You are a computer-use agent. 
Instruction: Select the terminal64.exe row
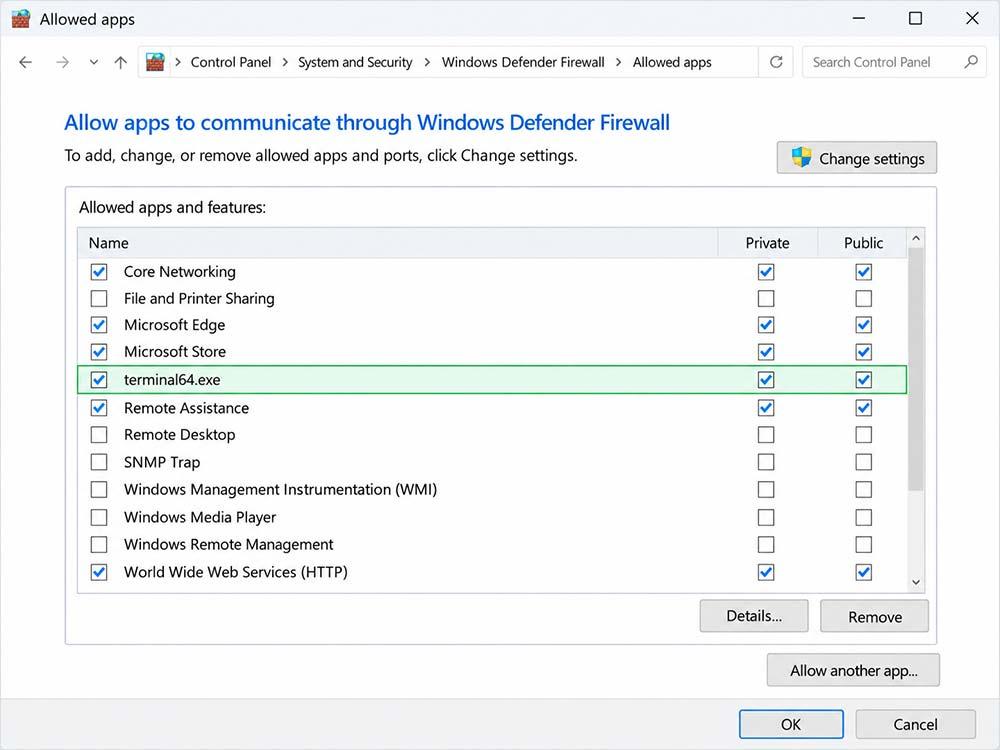pyautogui.click(x=492, y=379)
